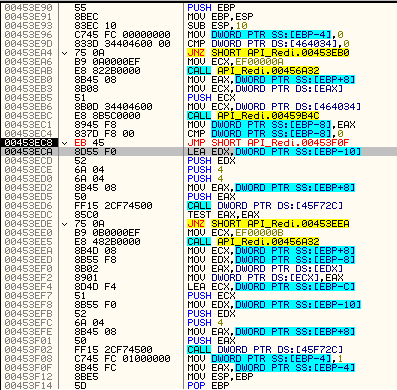
Task: Select JMP SHORT API_Redi.00453F0F instruction
Action: [268, 142]
